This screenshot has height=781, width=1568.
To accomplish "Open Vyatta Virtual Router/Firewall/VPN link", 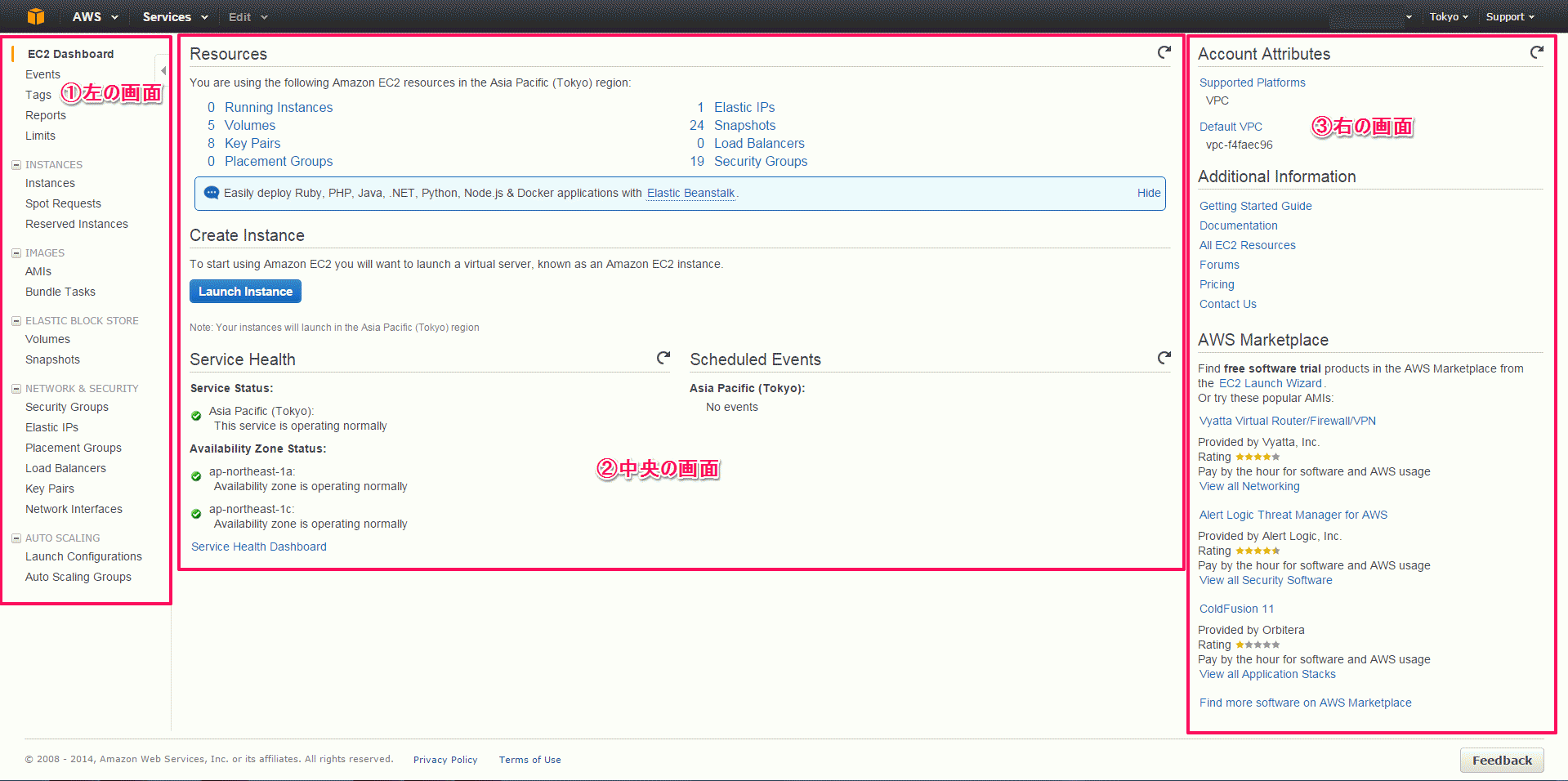I will 1288,421.
